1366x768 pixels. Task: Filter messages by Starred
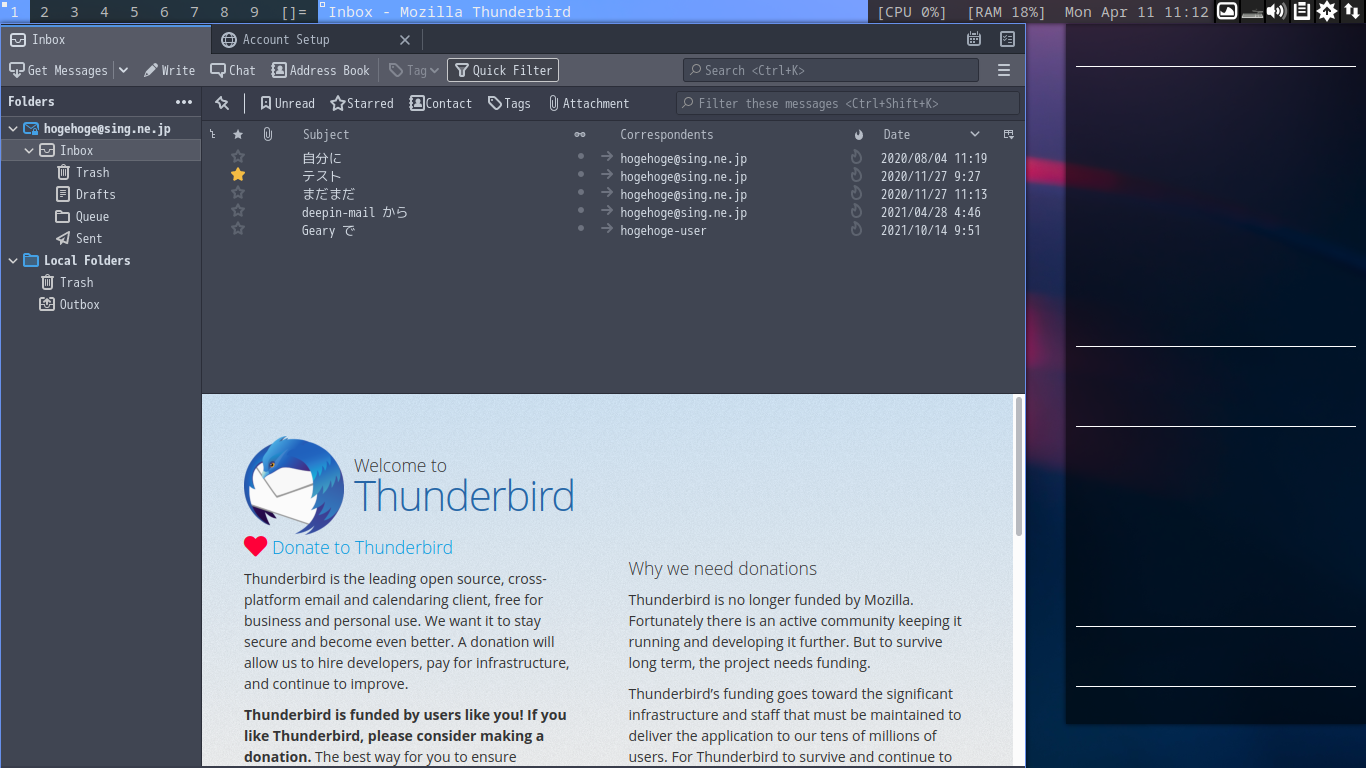tap(362, 103)
